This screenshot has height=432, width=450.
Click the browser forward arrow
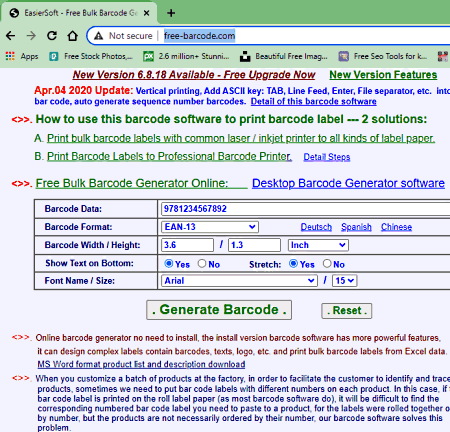coord(31,36)
